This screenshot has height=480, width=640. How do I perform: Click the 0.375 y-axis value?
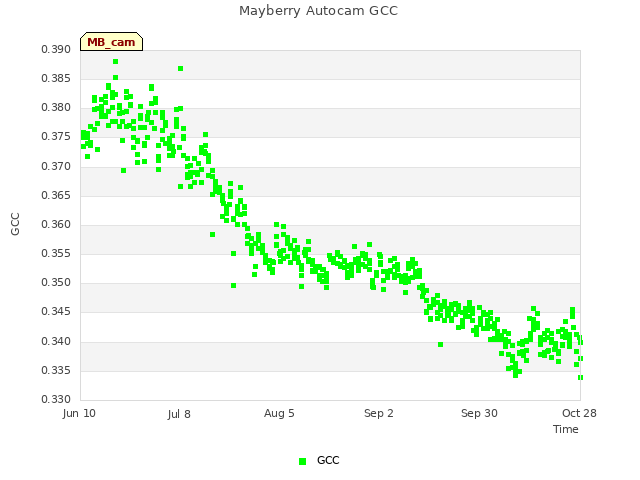(56, 137)
